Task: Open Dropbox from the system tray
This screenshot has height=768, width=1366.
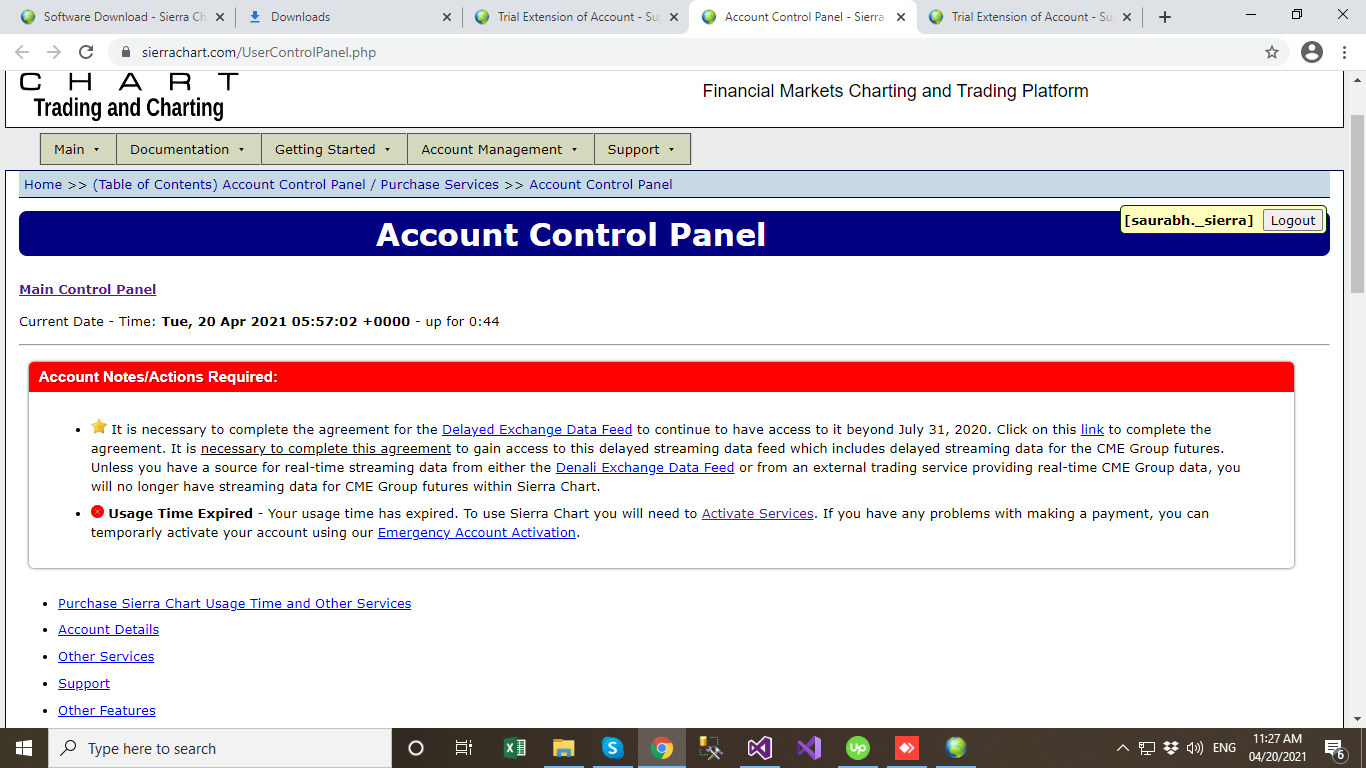Action: [x=1169, y=748]
